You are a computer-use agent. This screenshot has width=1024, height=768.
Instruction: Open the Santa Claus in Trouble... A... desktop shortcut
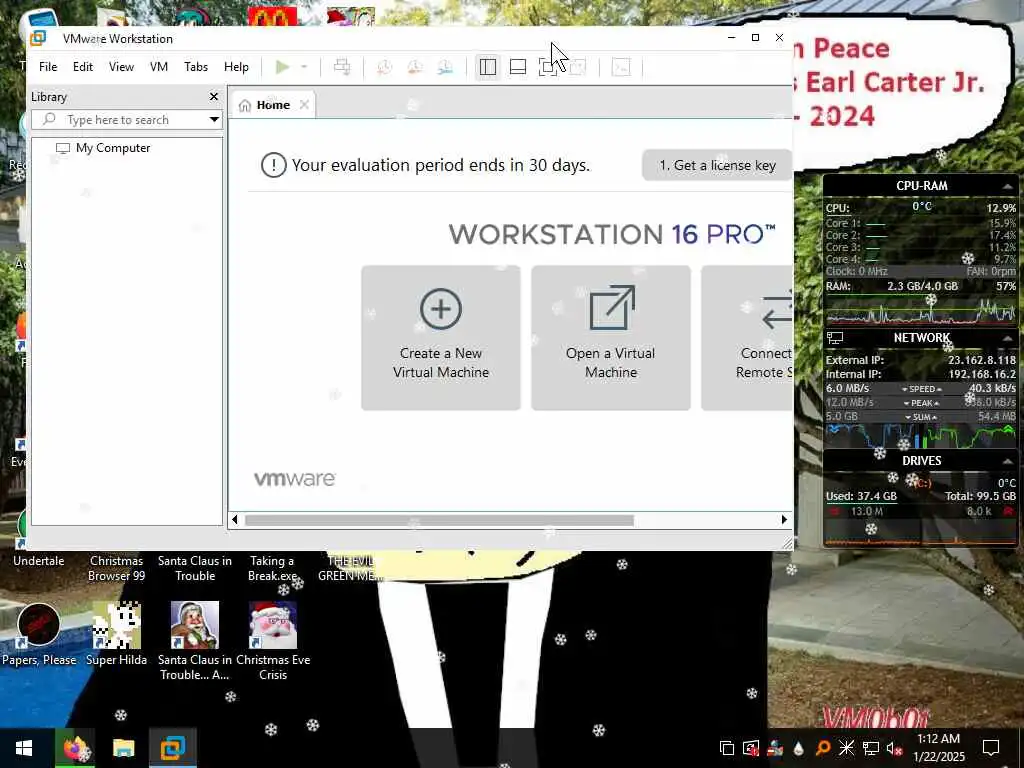click(x=195, y=641)
